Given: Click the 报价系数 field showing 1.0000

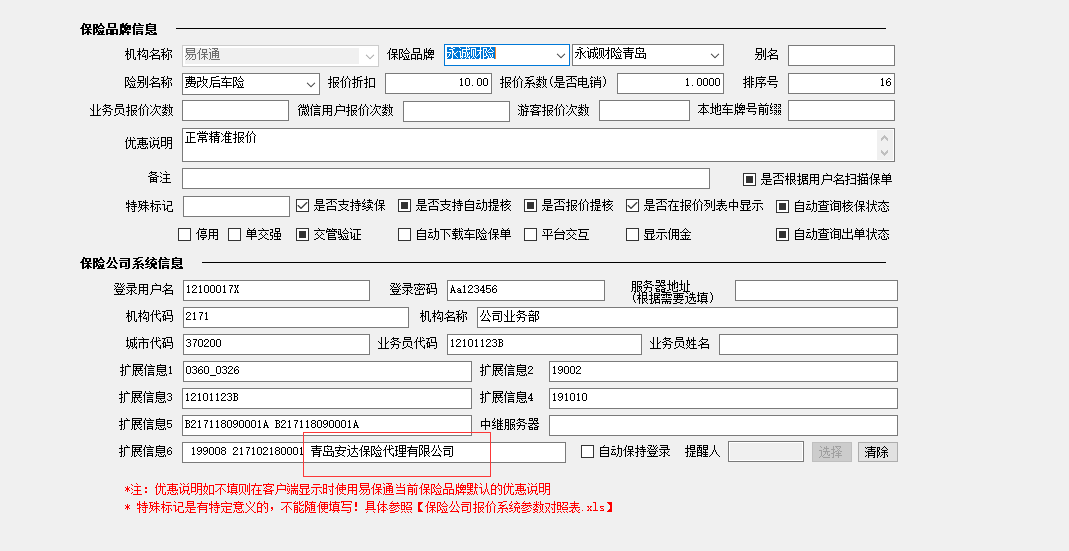Looking at the screenshot, I should [x=670, y=83].
